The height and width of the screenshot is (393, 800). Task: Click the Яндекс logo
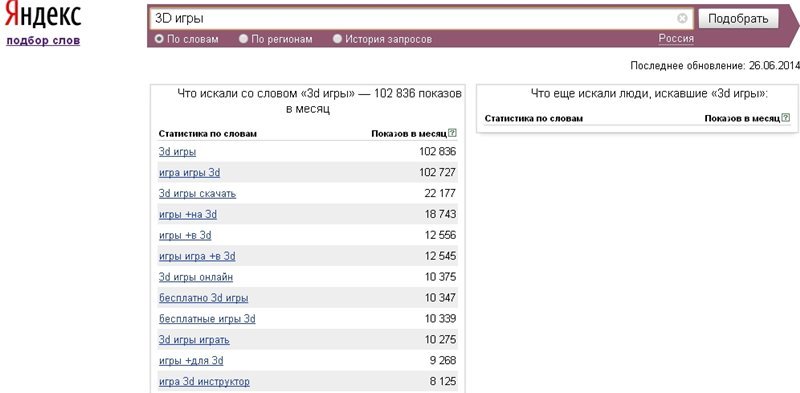tap(43, 16)
